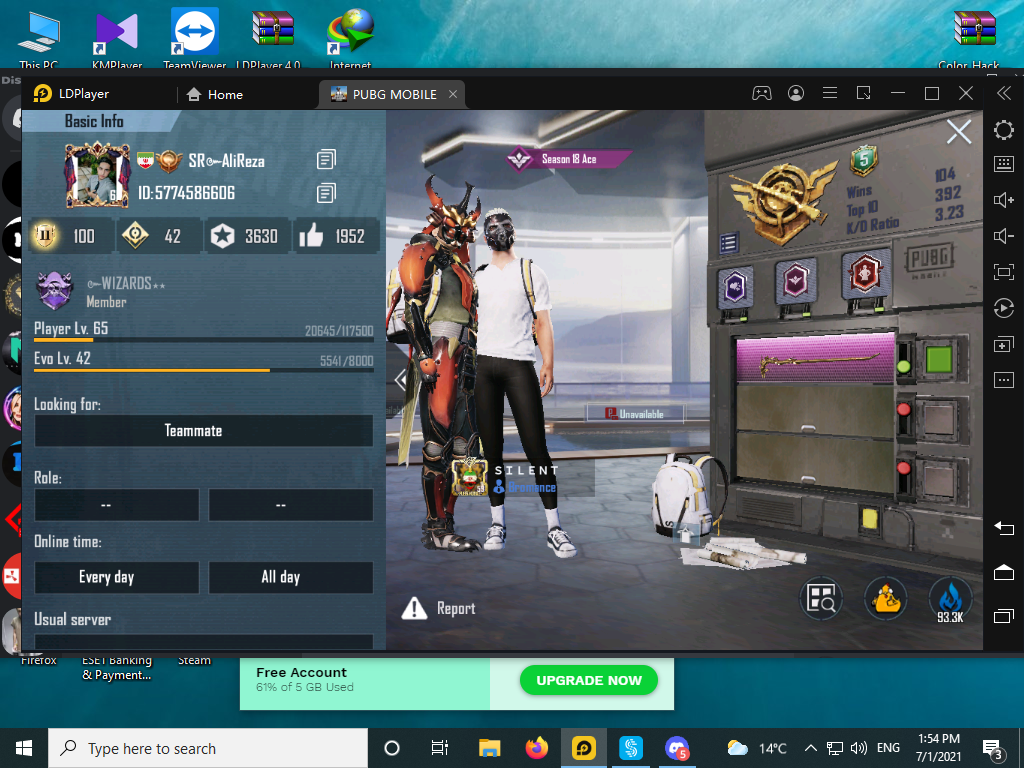The image size is (1024, 768).
Task: Click the 1952 likes thumbs-up icon
Action: click(x=311, y=236)
